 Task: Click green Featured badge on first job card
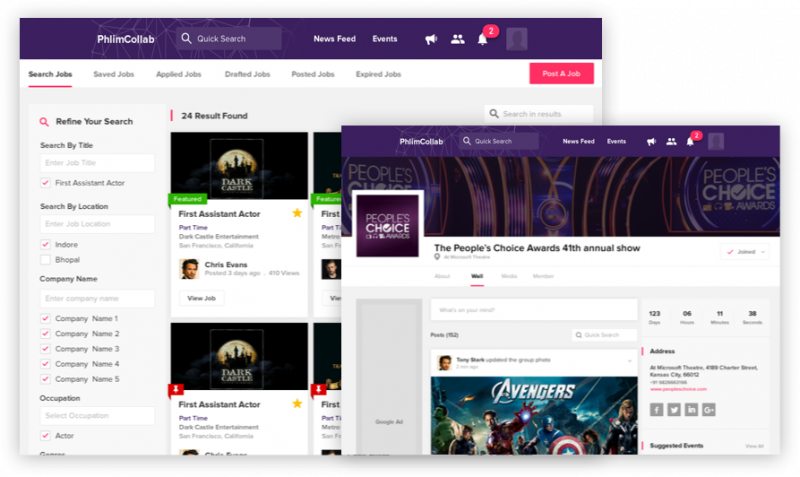(187, 199)
